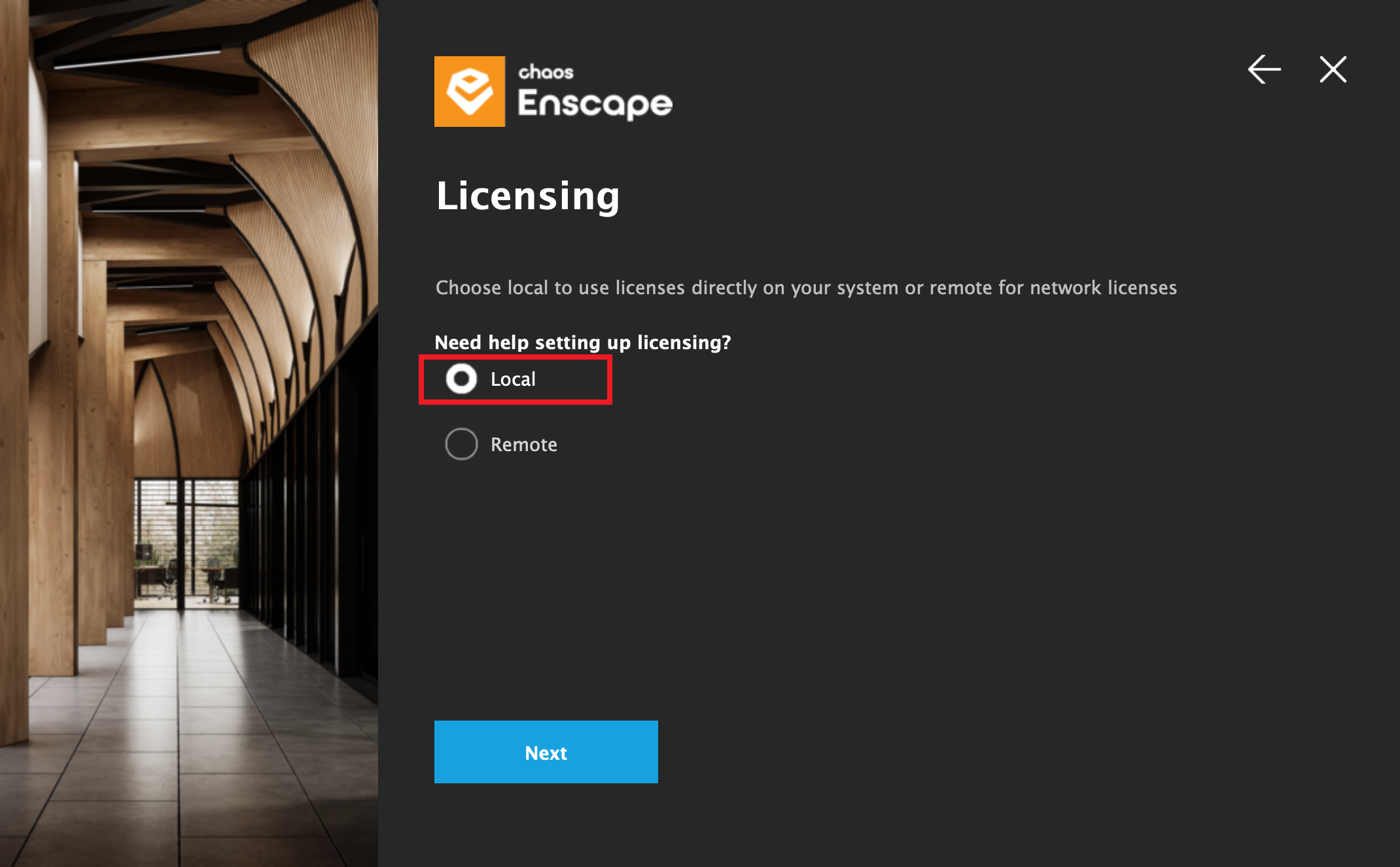
Task: Close the Enscape installer with the X icon
Action: (1333, 69)
